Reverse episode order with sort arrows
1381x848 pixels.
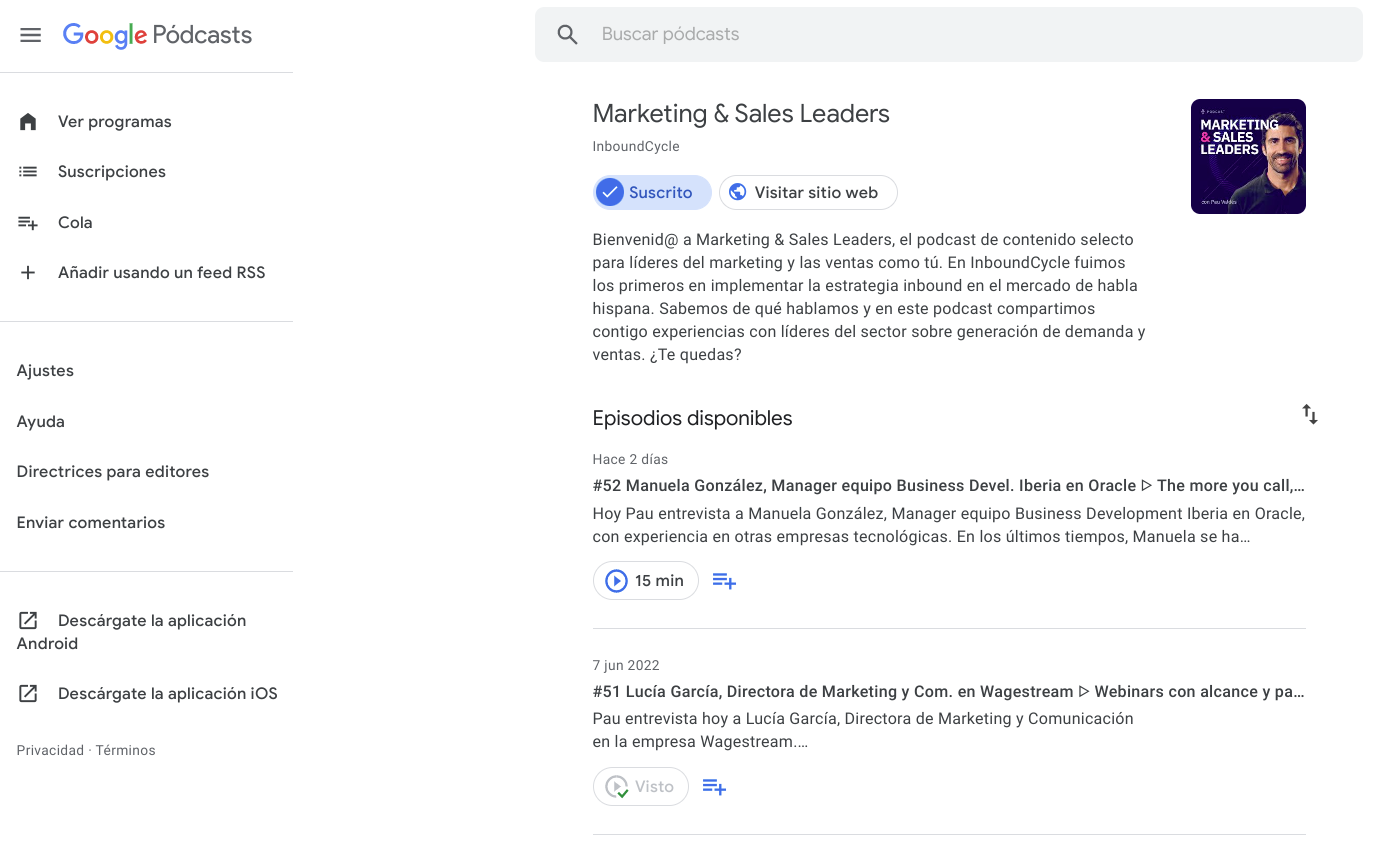pos(1310,414)
